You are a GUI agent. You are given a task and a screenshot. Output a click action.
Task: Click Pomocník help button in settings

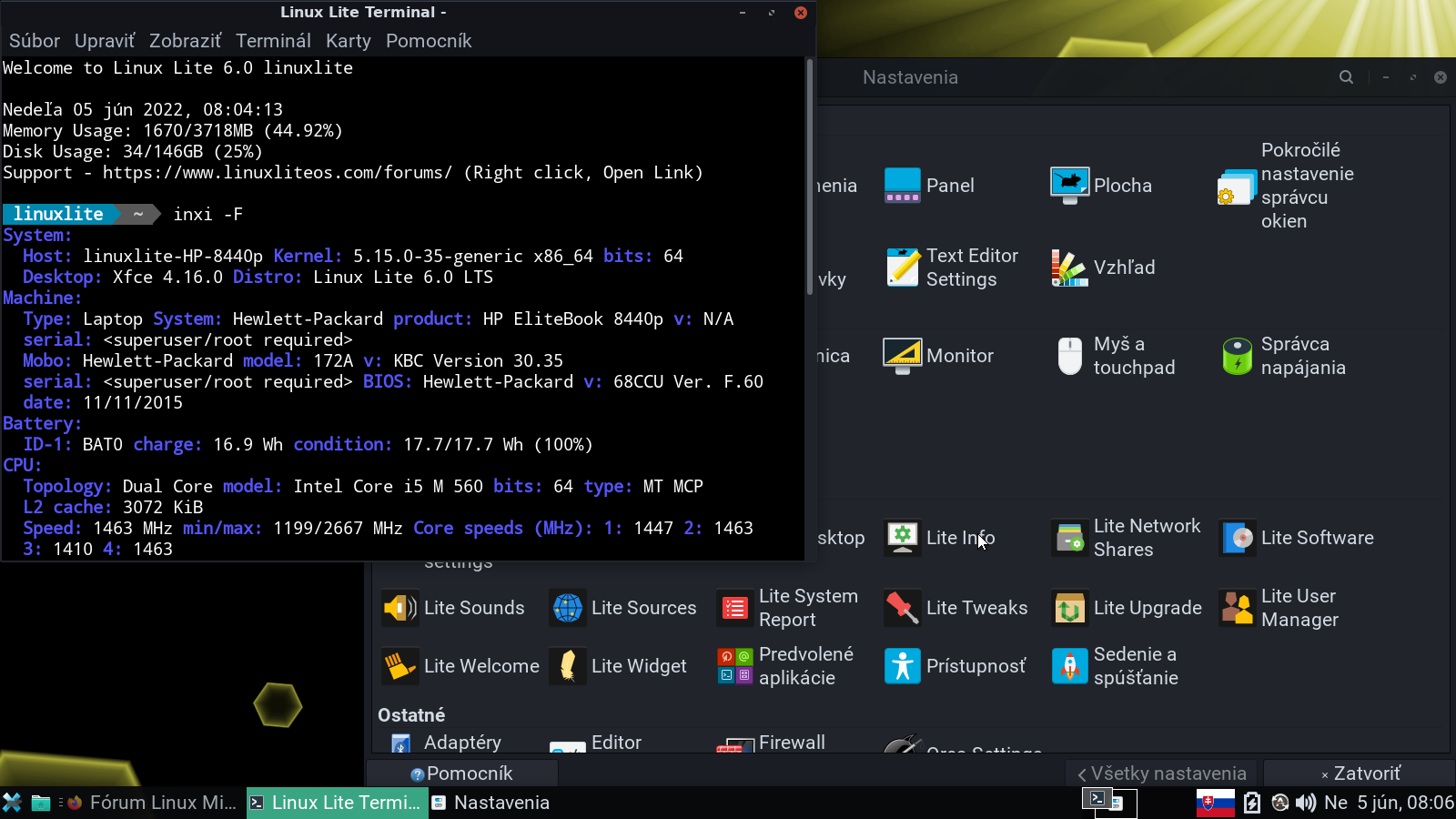[462, 773]
